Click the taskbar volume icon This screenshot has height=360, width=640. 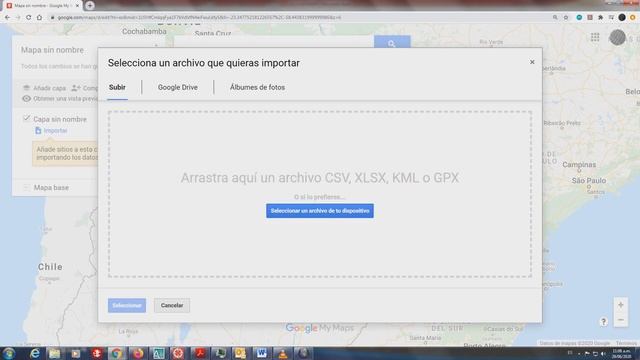[603, 353]
